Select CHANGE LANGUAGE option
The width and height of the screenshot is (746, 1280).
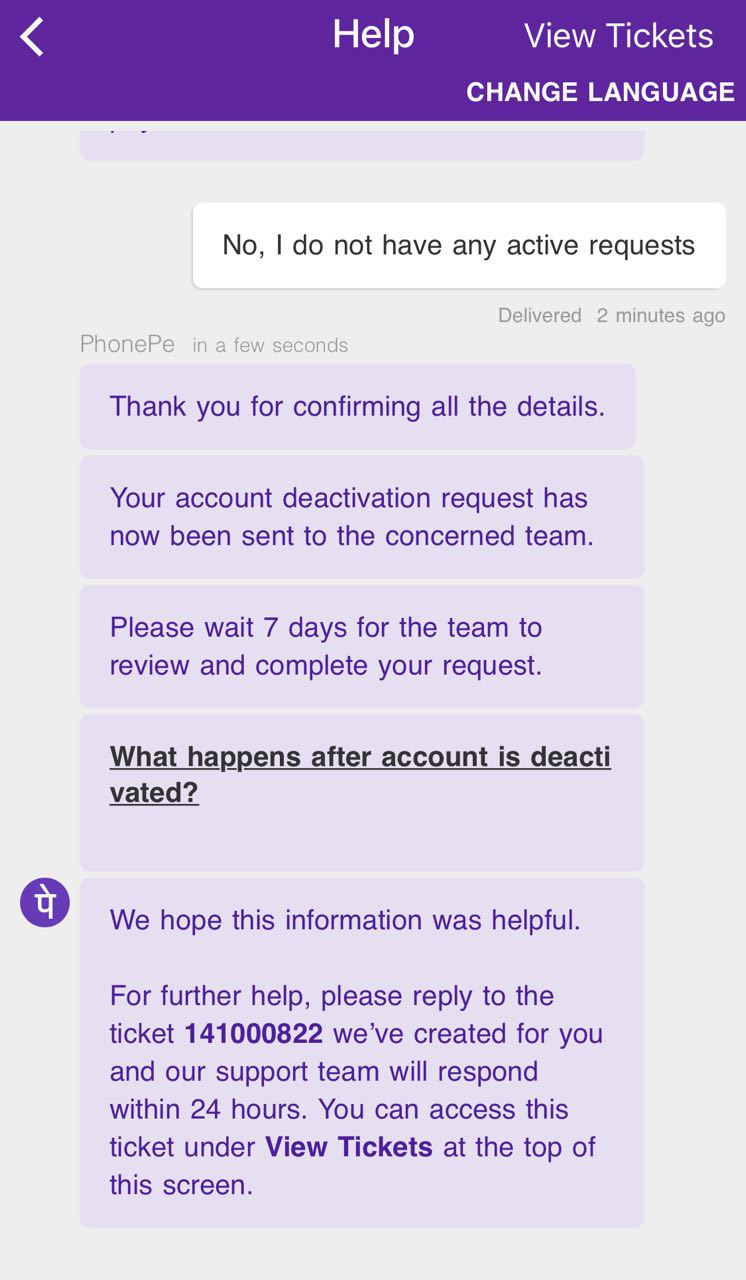(x=600, y=92)
